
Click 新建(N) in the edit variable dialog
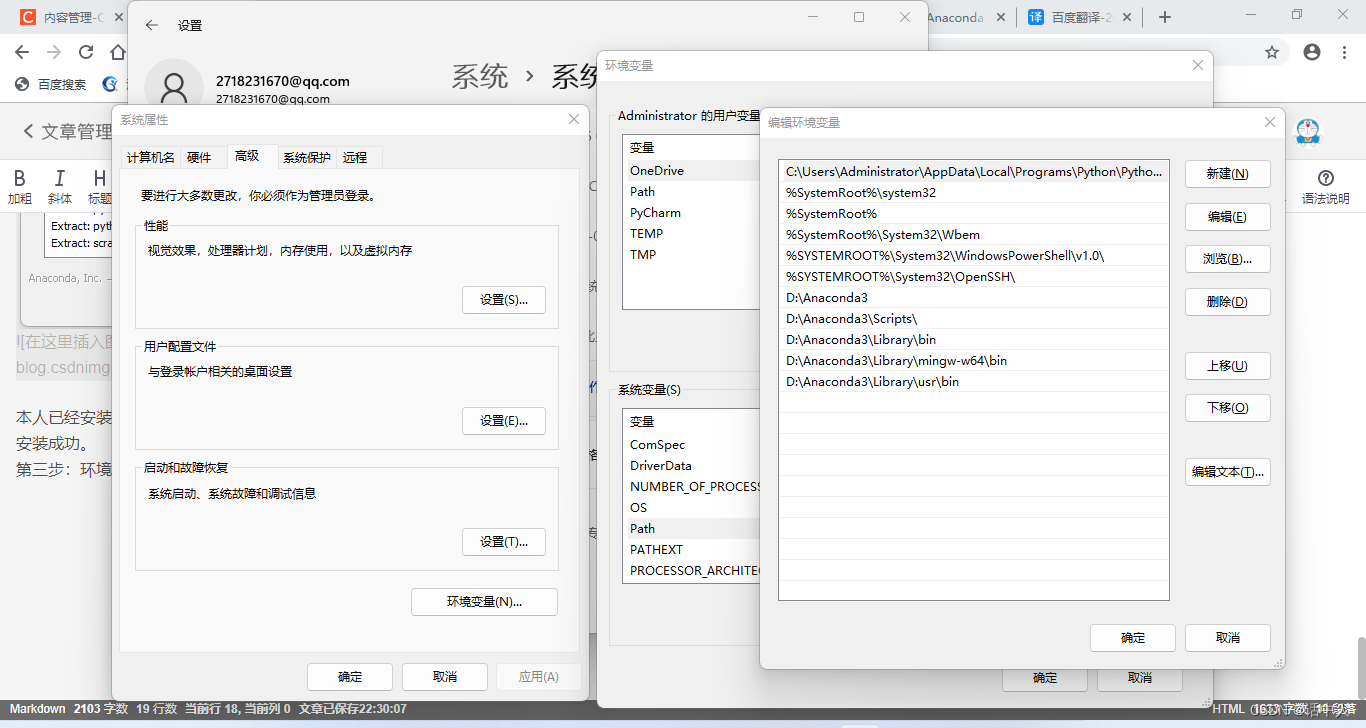(x=1227, y=174)
